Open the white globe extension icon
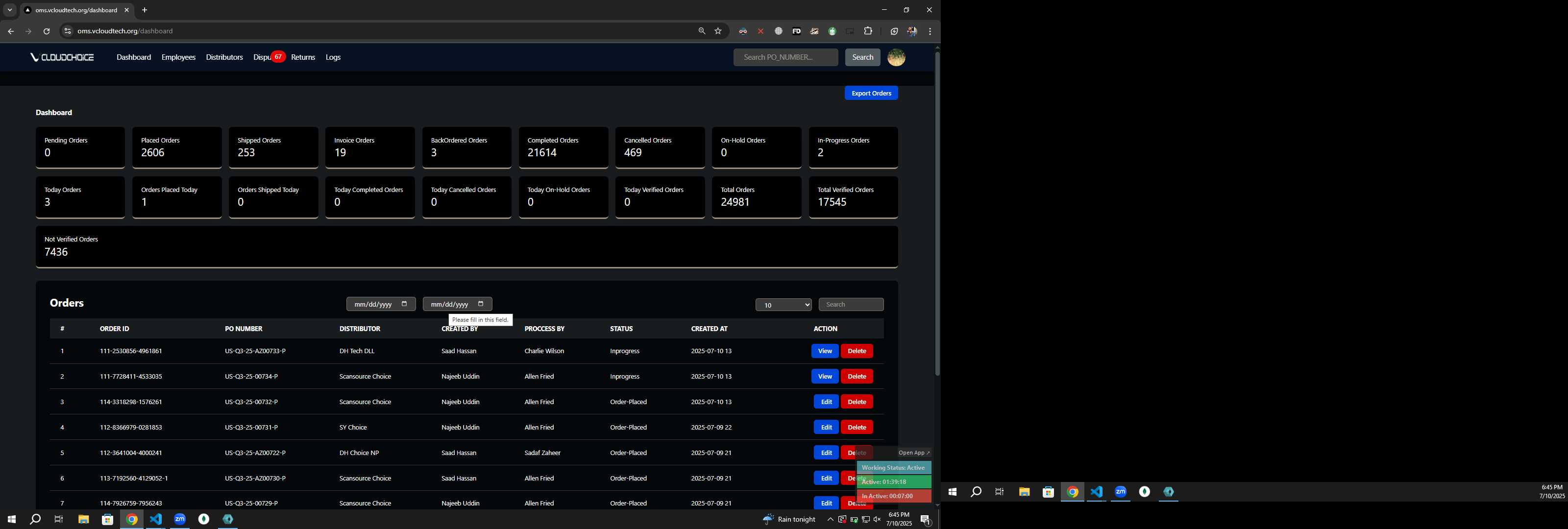 (779, 31)
